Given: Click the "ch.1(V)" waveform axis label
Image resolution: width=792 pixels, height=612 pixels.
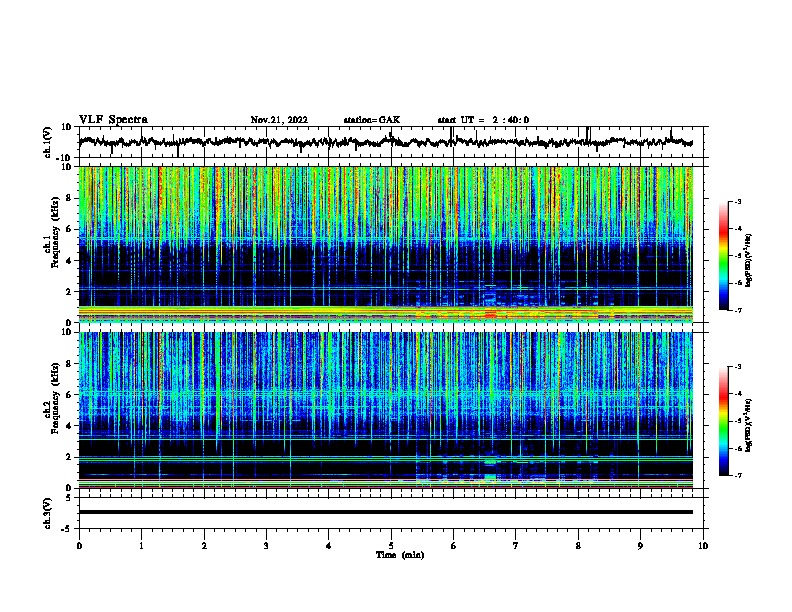Looking at the screenshot, I should 48,142.
